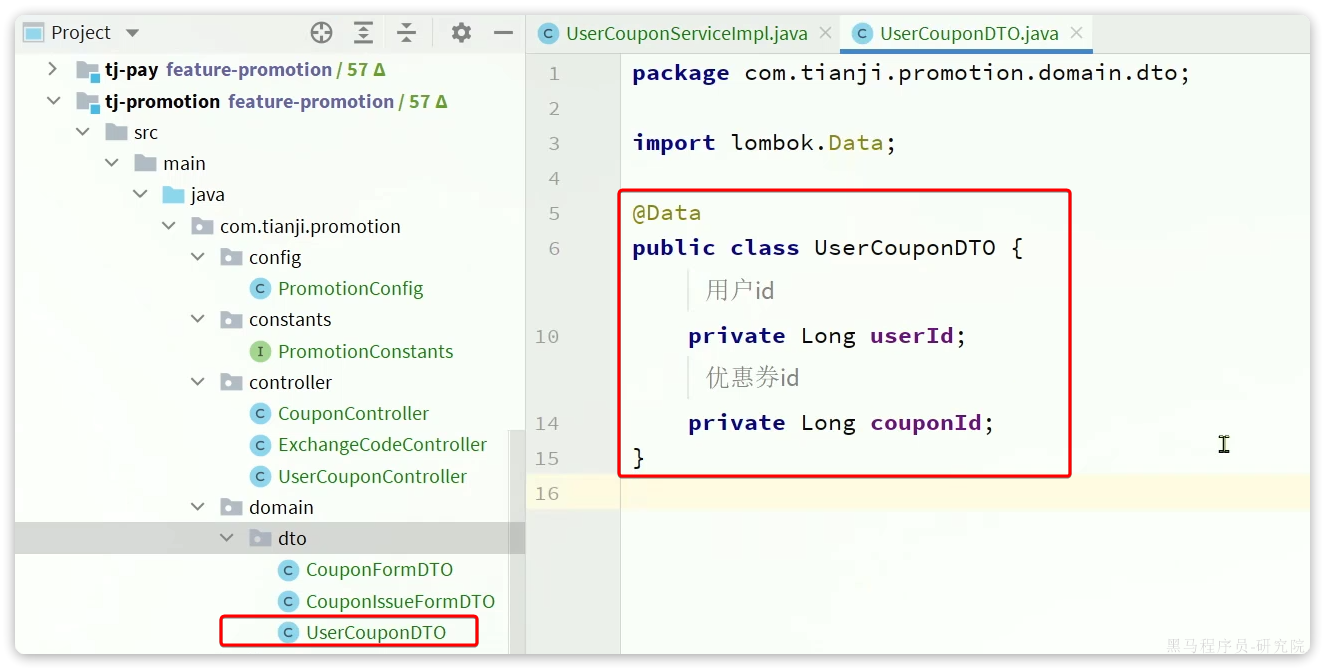Close the UserCouponServiceImpl.java tab

[826, 33]
